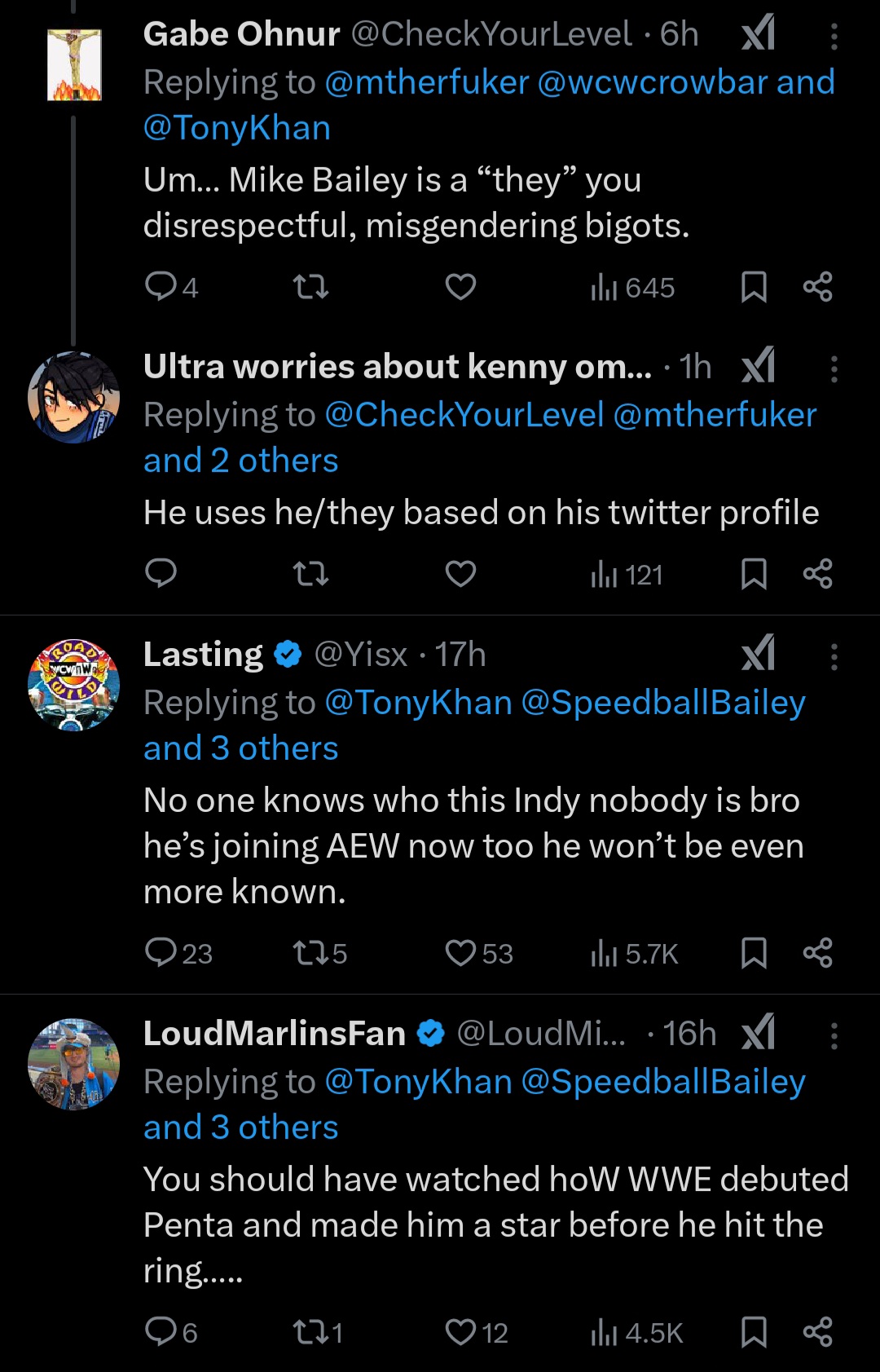Share the 'He uses he/they' tweet

tap(817, 574)
